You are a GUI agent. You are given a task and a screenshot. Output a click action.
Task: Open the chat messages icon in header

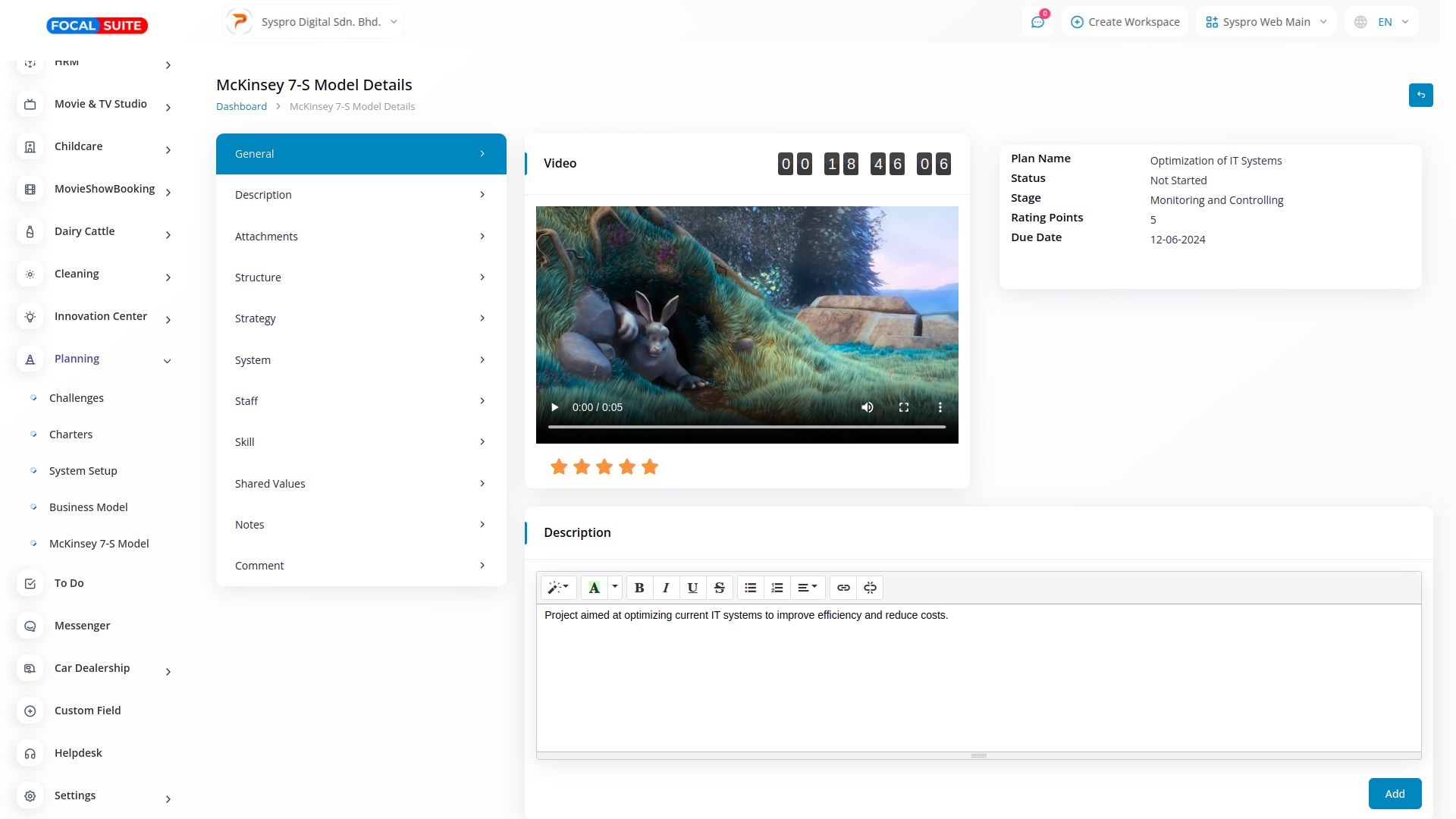click(x=1037, y=22)
